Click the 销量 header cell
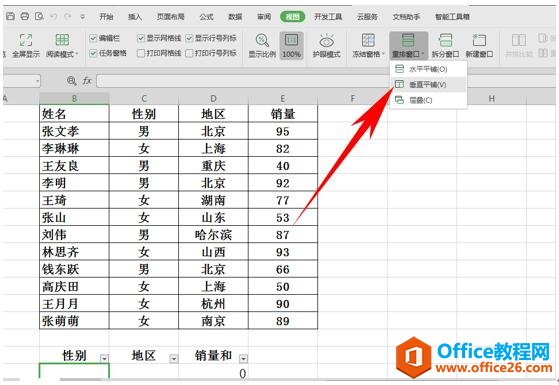Image resolution: width=559 pixels, height=385 pixels. (x=283, y=114)
